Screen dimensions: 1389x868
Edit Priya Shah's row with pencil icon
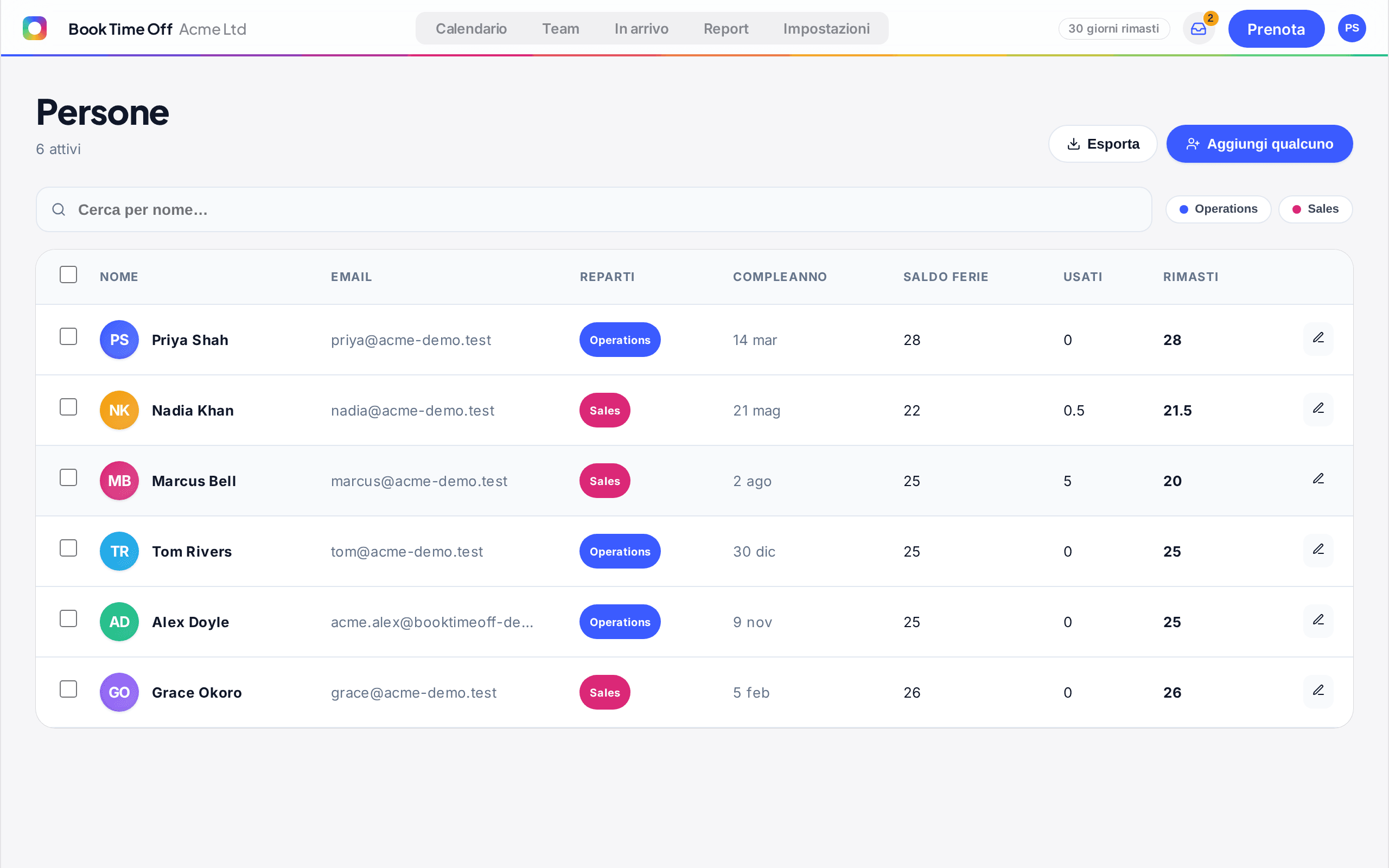[1318, 339]
